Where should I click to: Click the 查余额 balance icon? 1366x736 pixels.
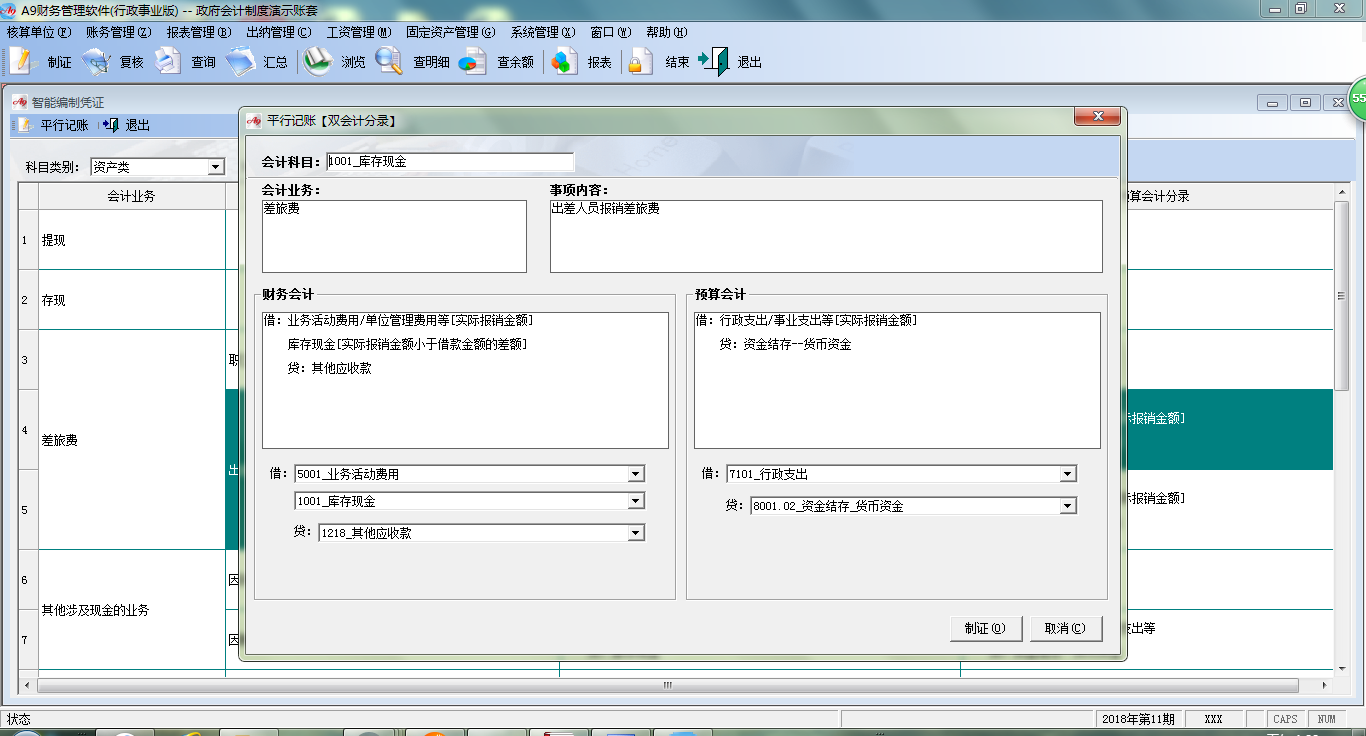click(472, 62)
